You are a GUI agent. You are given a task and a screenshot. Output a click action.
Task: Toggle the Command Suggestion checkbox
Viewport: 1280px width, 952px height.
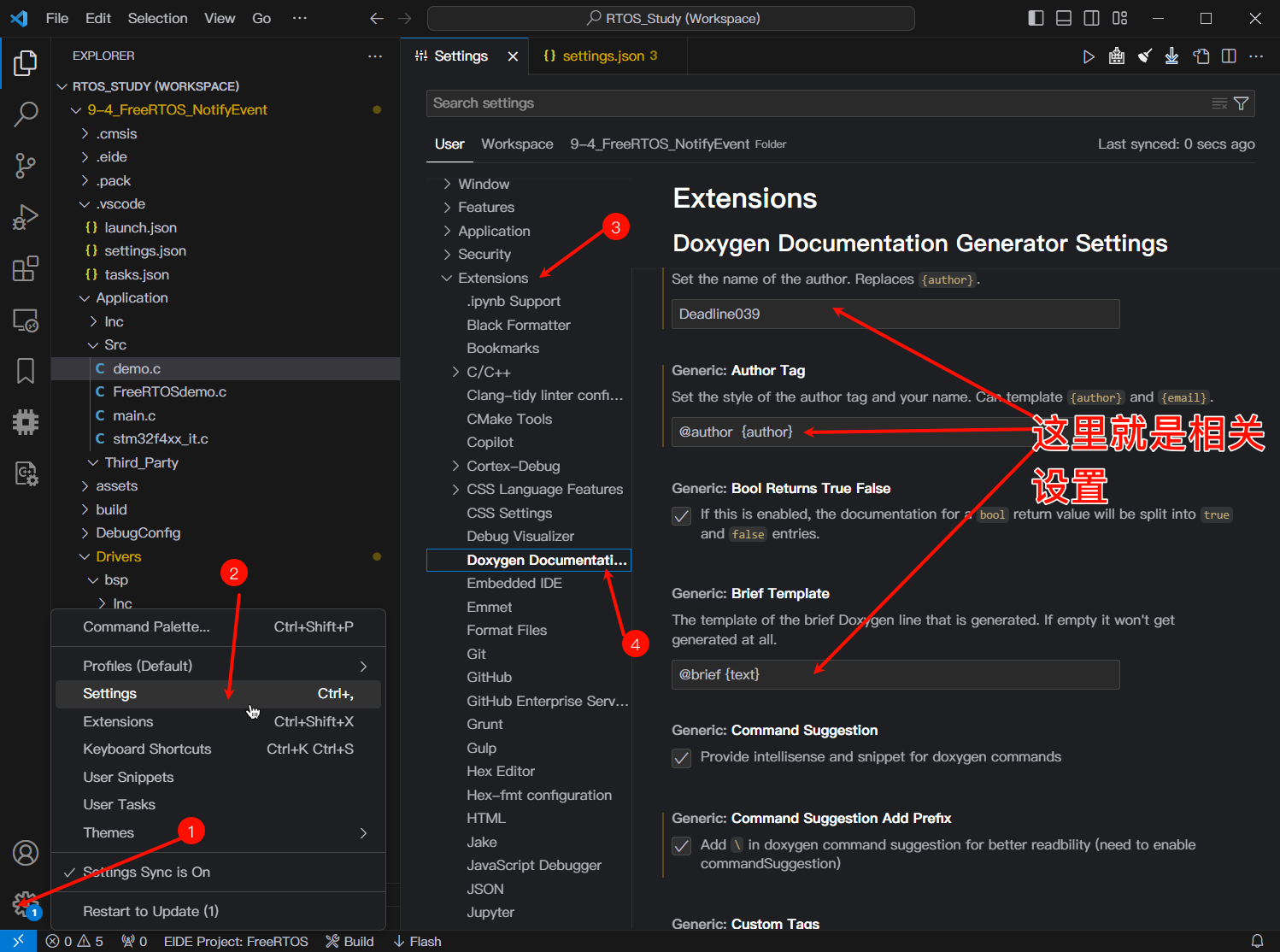pos(682,758)
